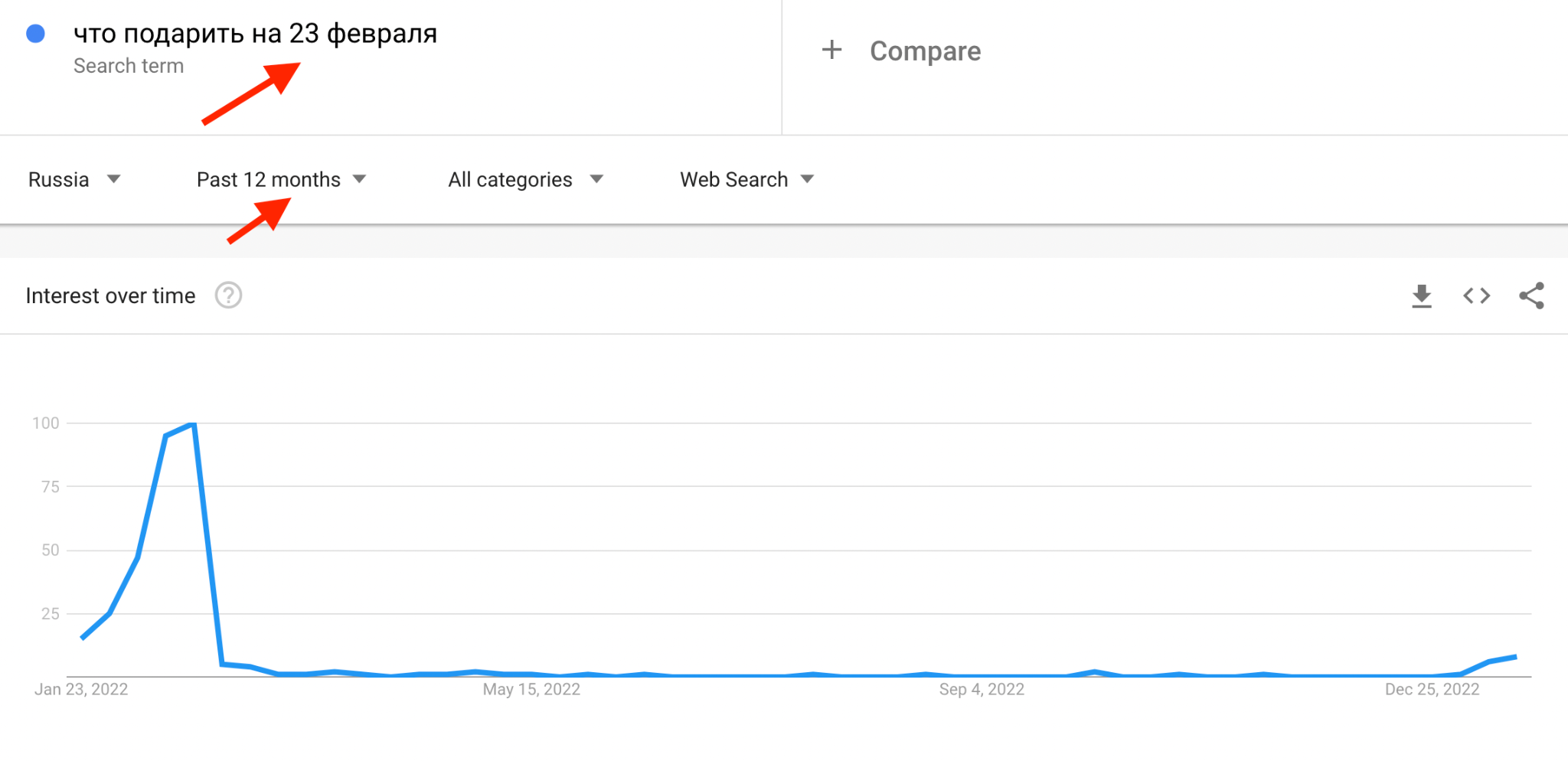Edit the search term что подарить на 23 февраля

pyautogui.click(x=255, y=34)
